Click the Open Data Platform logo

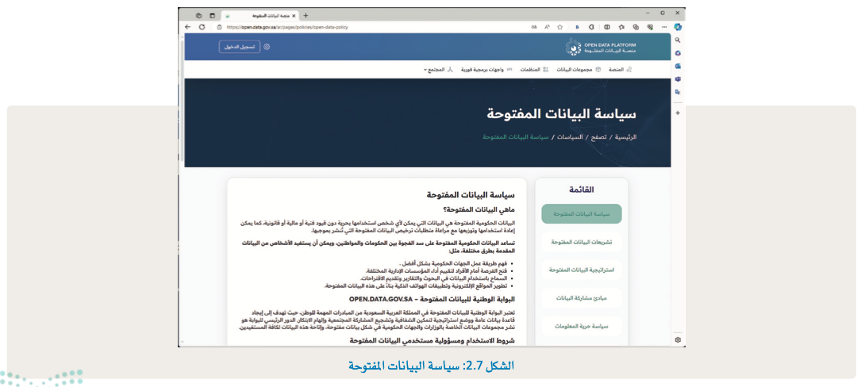click(x=601, y=47)
